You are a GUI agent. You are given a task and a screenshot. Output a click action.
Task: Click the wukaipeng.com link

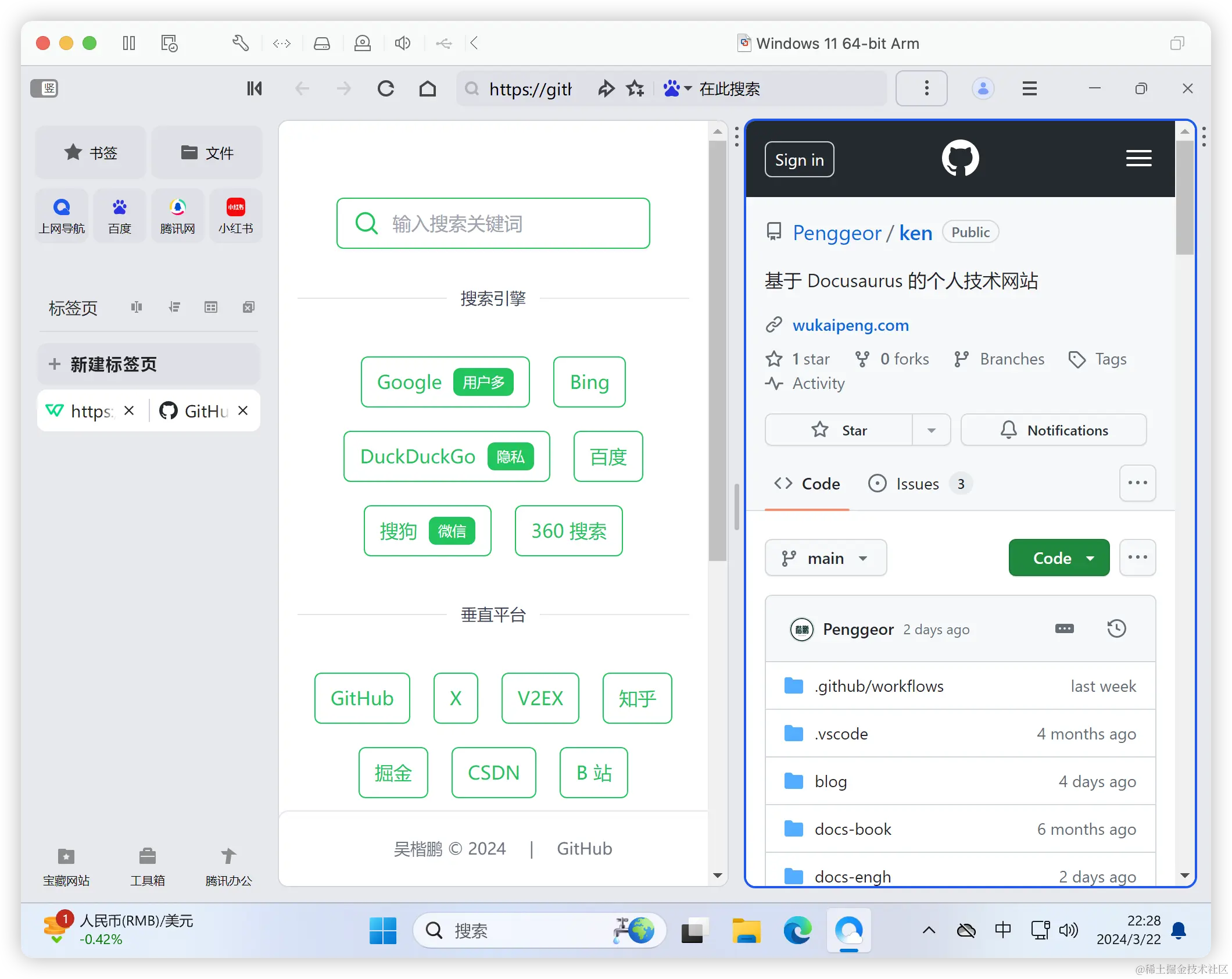coord(851,325)
